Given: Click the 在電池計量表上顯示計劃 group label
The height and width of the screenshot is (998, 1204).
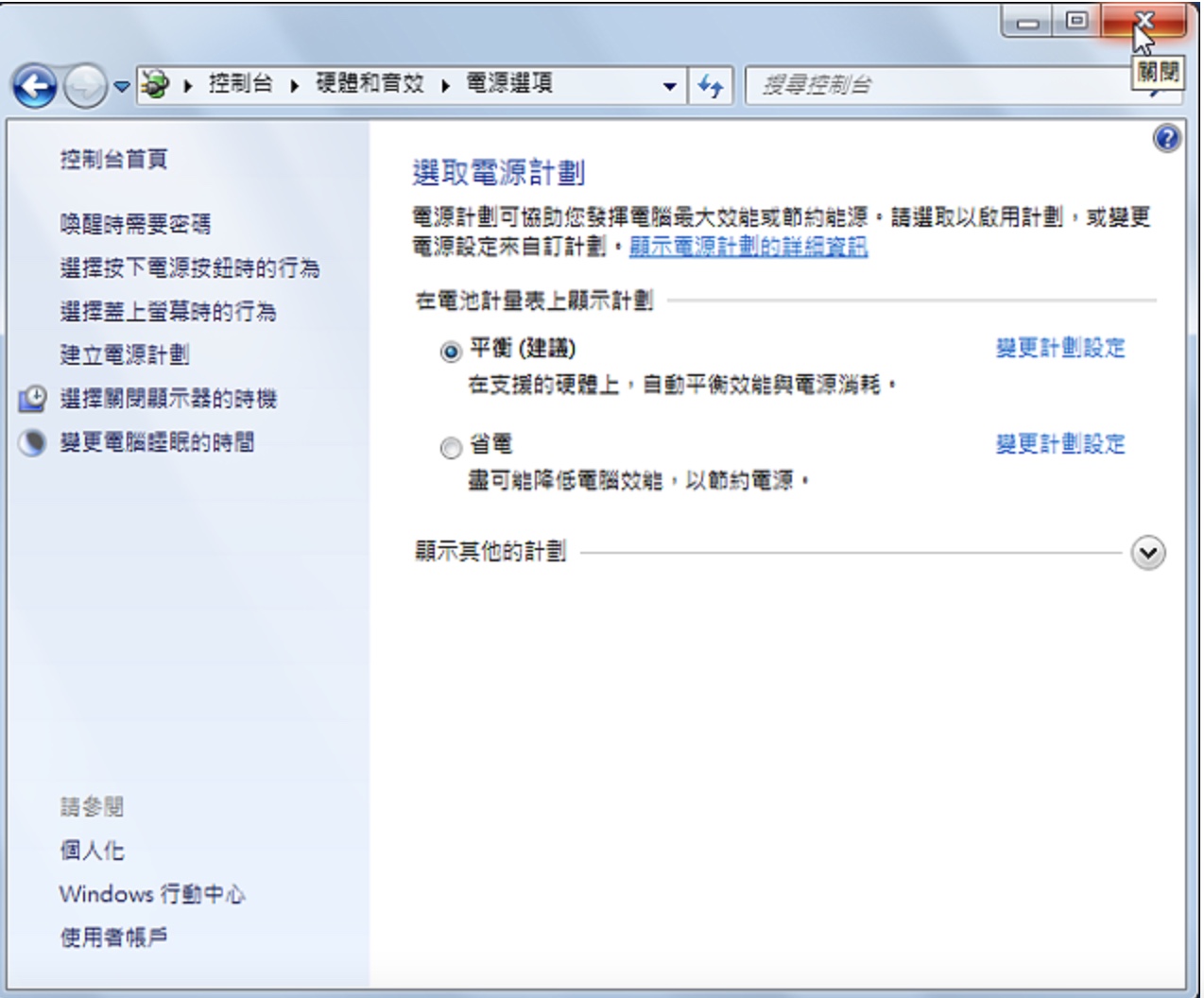Looking at the screenshot, I should point(534,301).
